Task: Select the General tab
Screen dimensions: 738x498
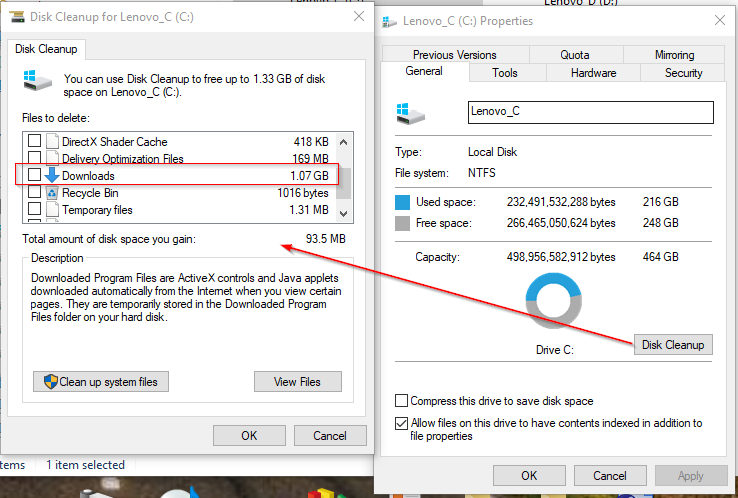Action: (x=424, y=72)
